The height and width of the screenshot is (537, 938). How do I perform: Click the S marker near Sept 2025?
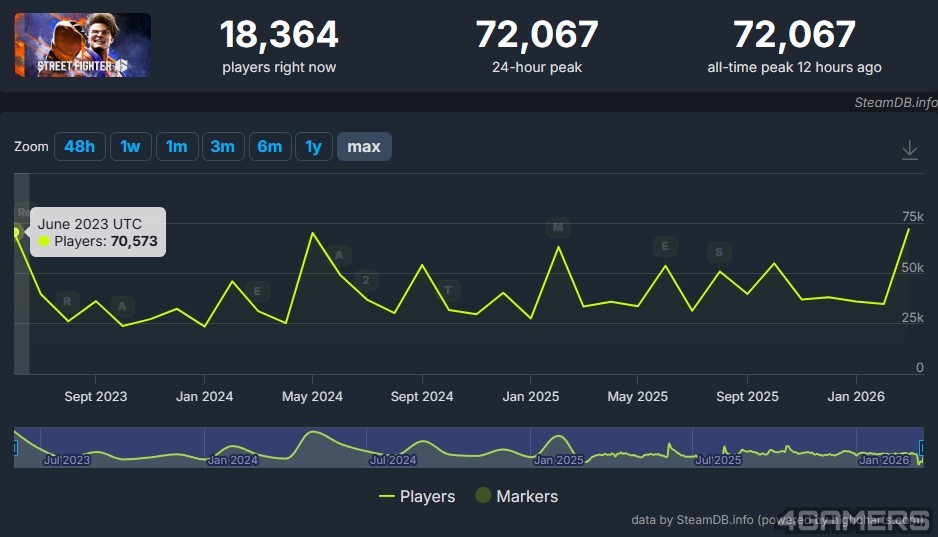pyautogui.click(x=718, y=252)
